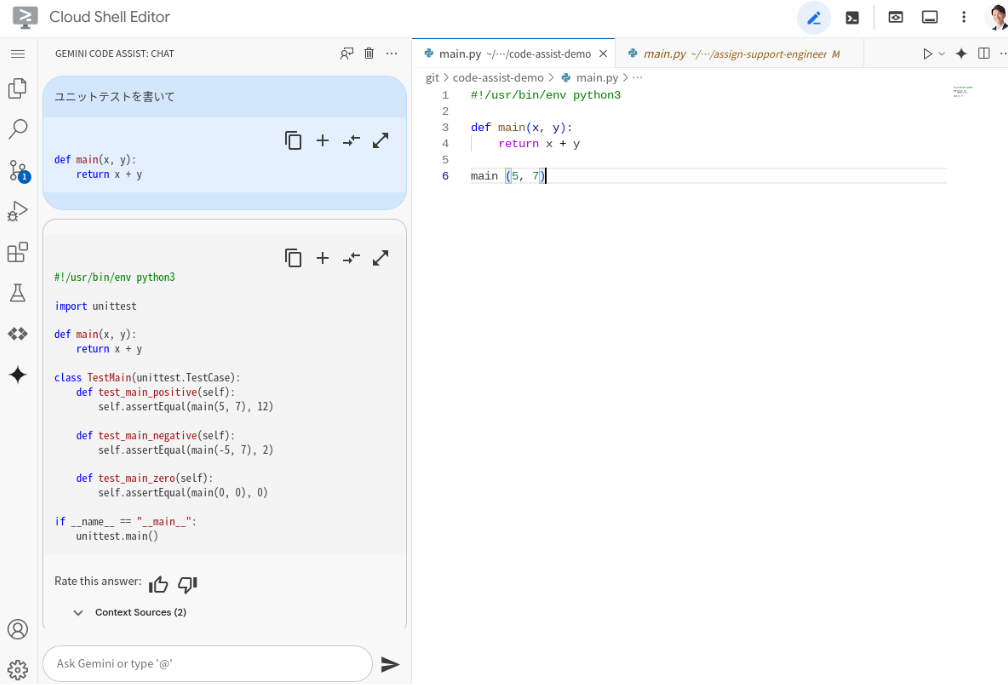Open the hamburger menu in activity bar
Screen dimensions: 1008x685
point(18,54)
